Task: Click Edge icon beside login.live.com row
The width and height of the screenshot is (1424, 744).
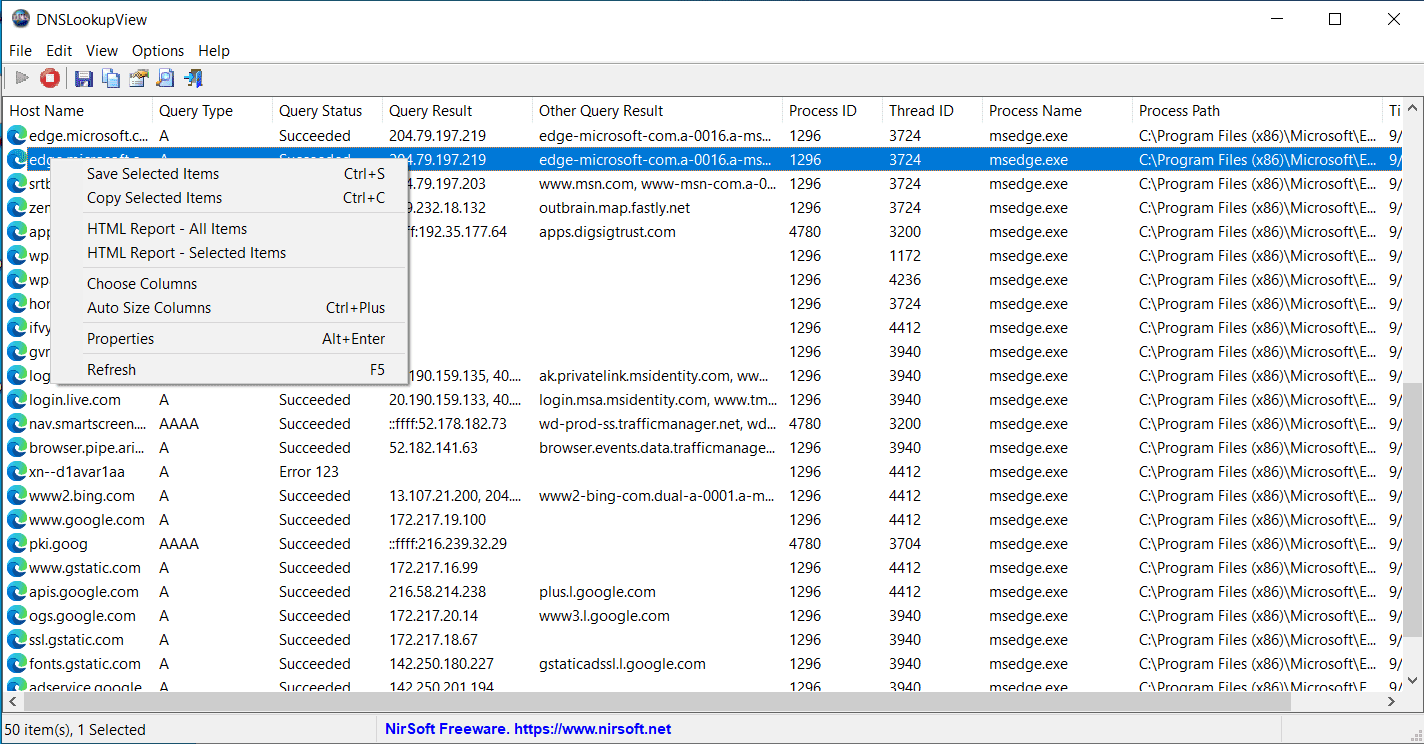Action: tap(17, 400)
